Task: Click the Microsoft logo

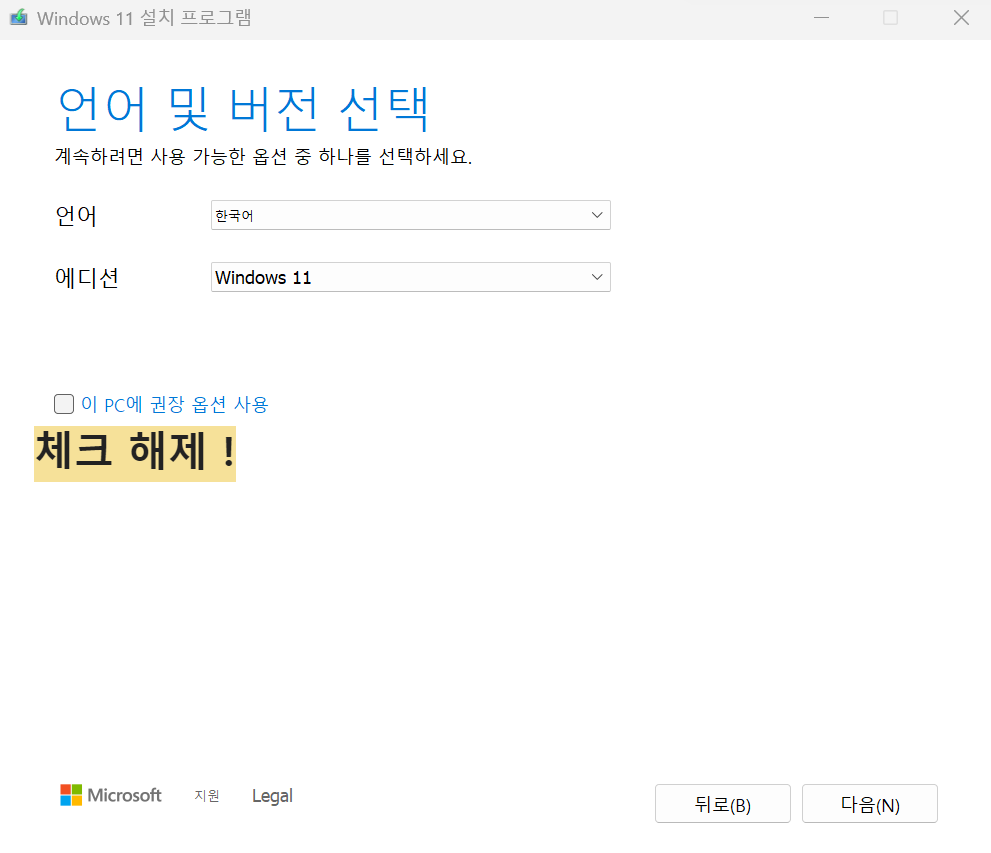Action: click(x=111, y=795)
